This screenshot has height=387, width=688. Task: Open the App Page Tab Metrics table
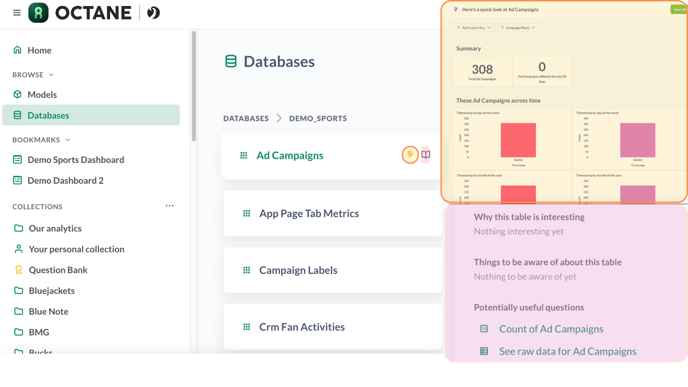[x=309, y=214]
